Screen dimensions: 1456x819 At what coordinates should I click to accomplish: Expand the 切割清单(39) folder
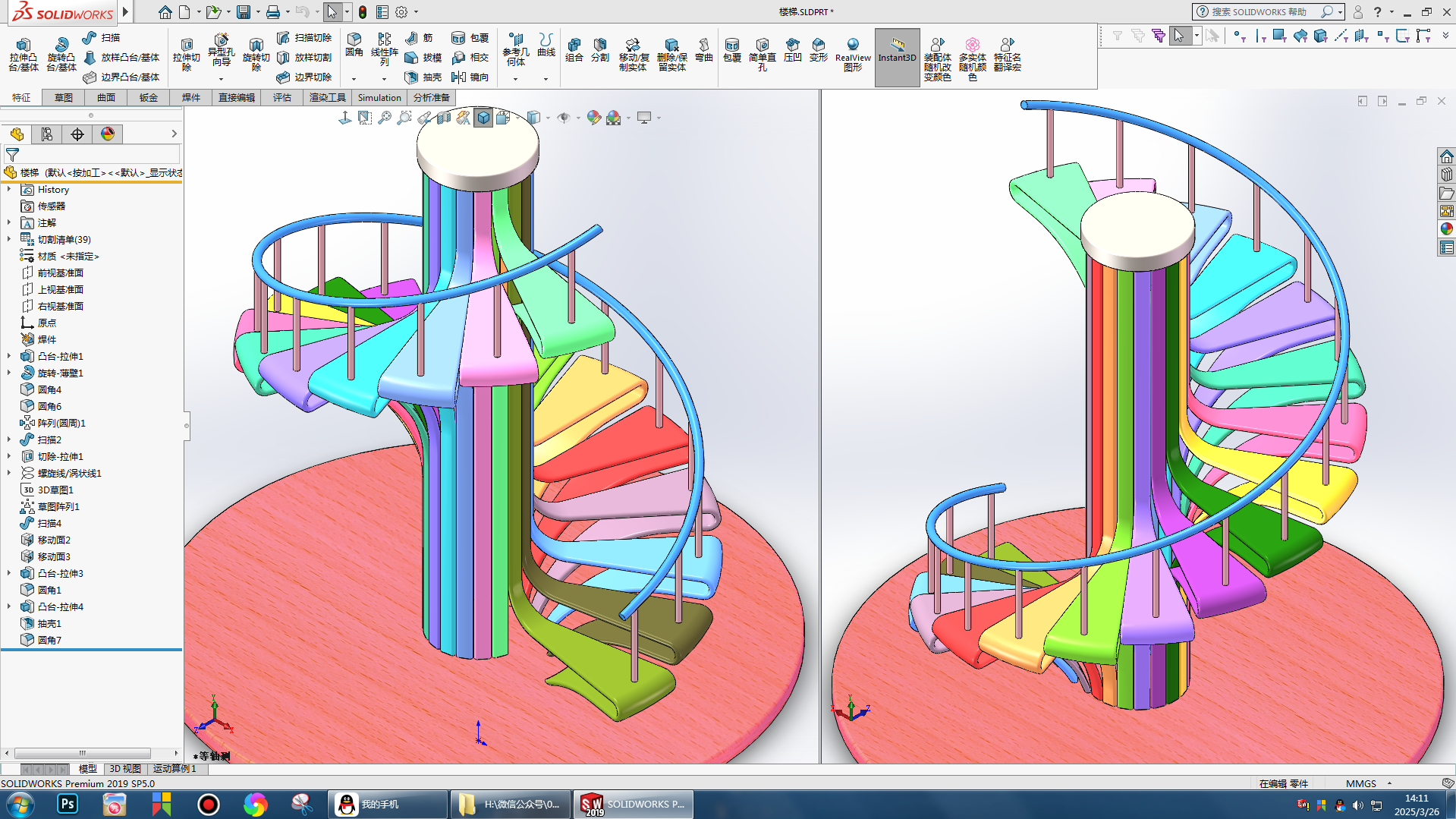pyautogui.click(x=9, y=239)
